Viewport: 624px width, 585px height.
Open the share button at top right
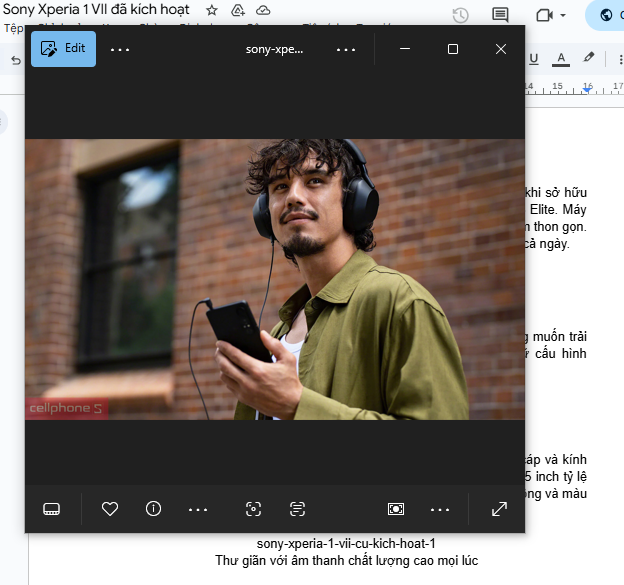tap(606, 15)
